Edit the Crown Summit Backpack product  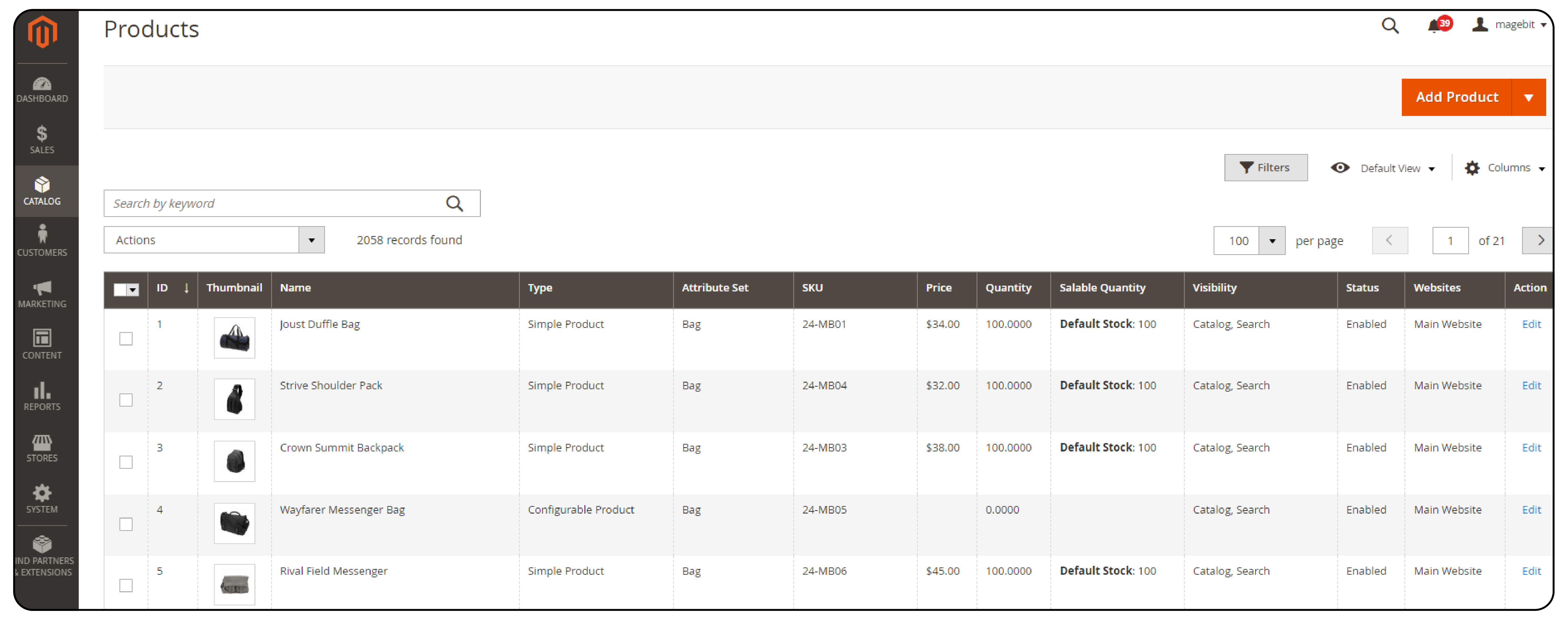(x=1531, y=448)
